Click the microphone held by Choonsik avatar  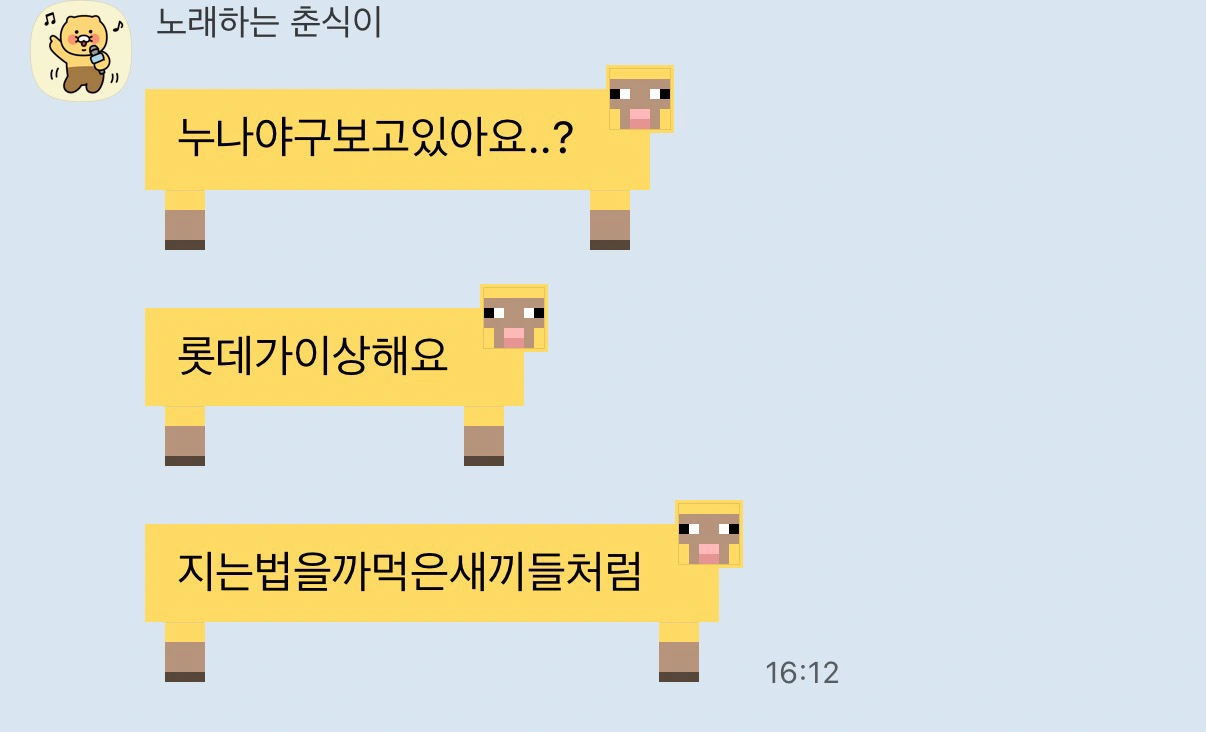pyautogui.click(x=95, y=59)
